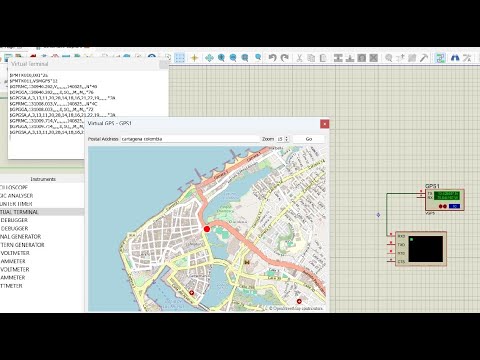Toggle the grid dots display icon
The image size is (480, 360).
(x=180, y=58)
